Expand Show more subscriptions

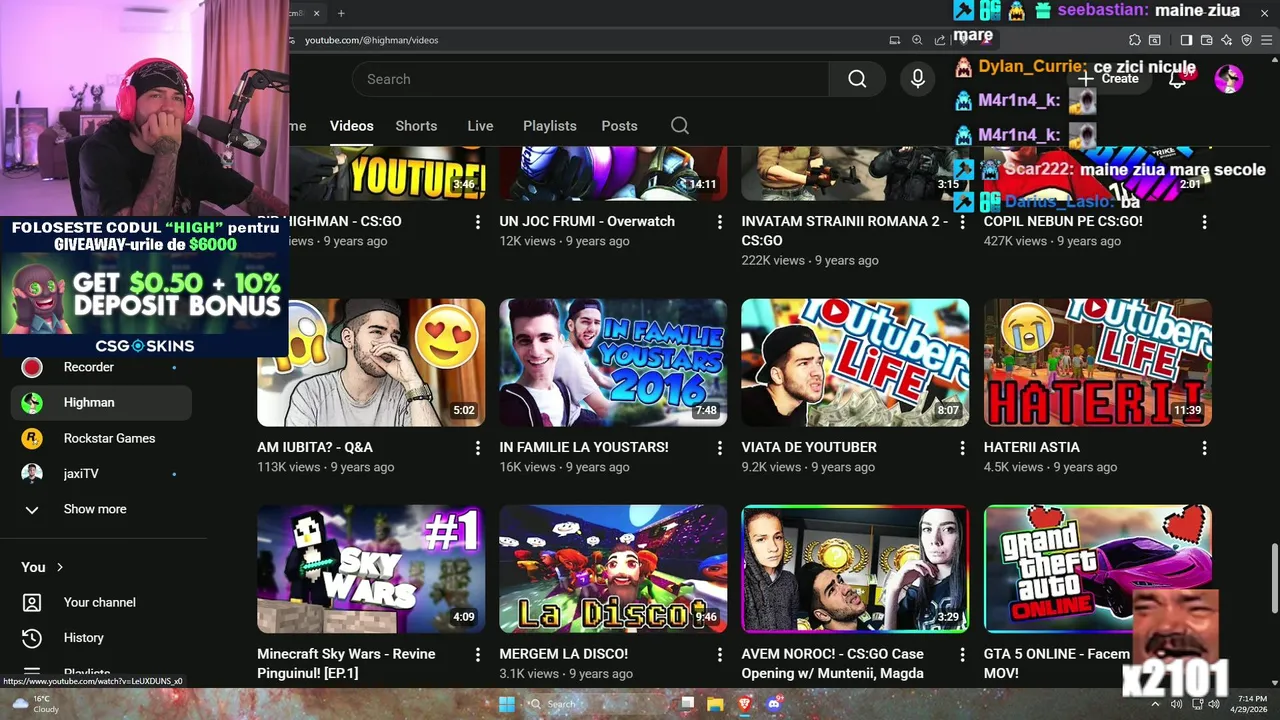click(x=95, y=509)
